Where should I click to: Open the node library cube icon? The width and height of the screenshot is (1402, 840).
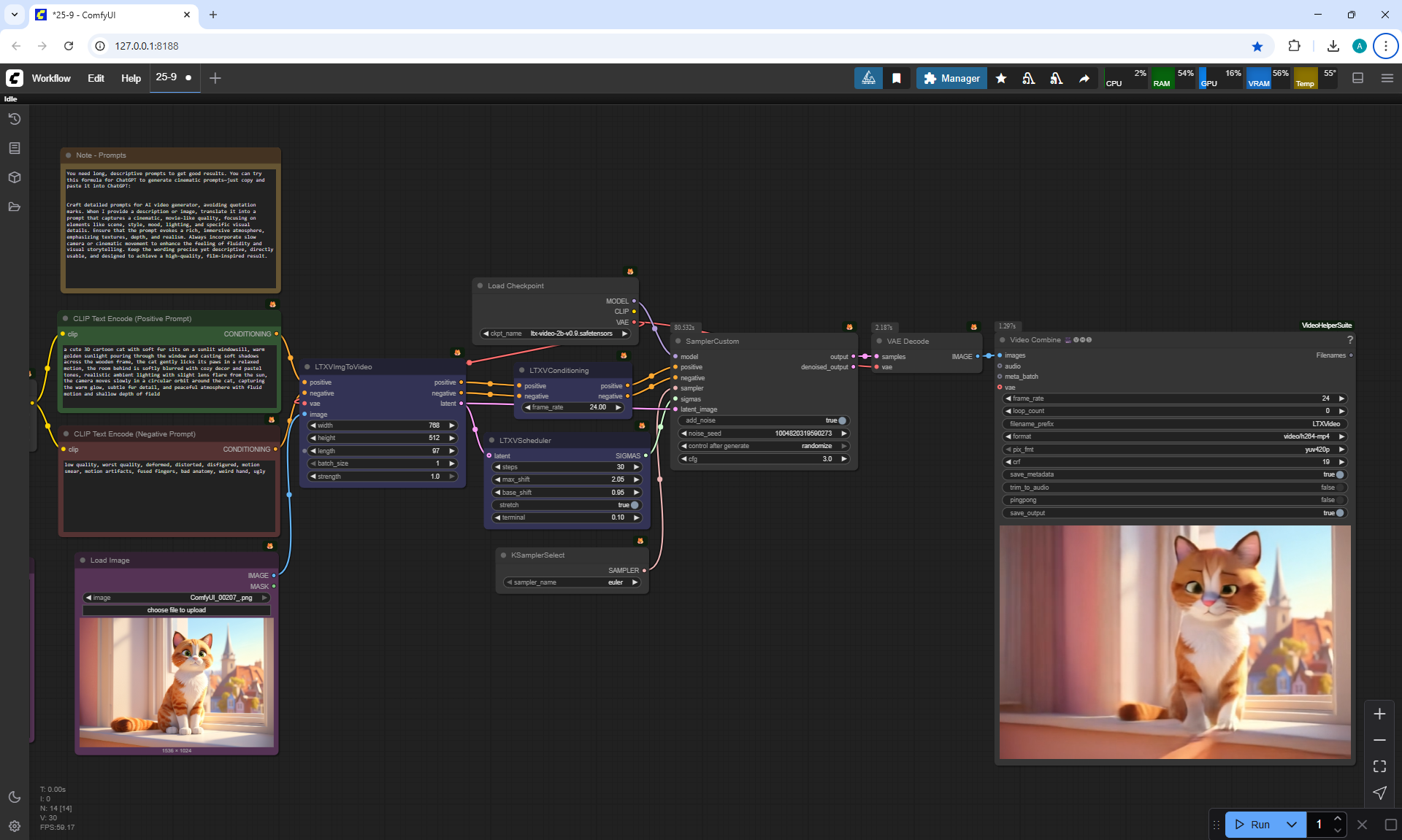click(x=15, y=177)
